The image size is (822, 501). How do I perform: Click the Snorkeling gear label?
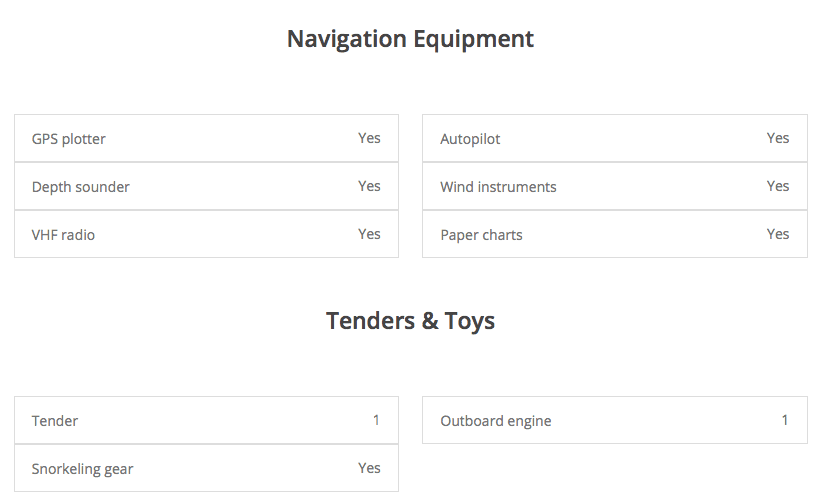(82, 469)
